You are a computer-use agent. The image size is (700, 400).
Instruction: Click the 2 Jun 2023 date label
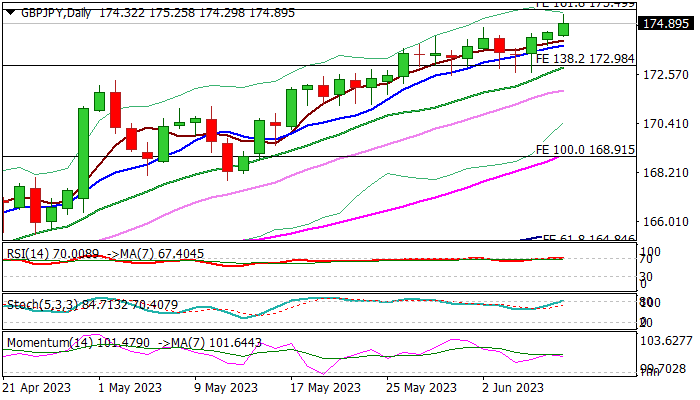[x=513, y=388]
